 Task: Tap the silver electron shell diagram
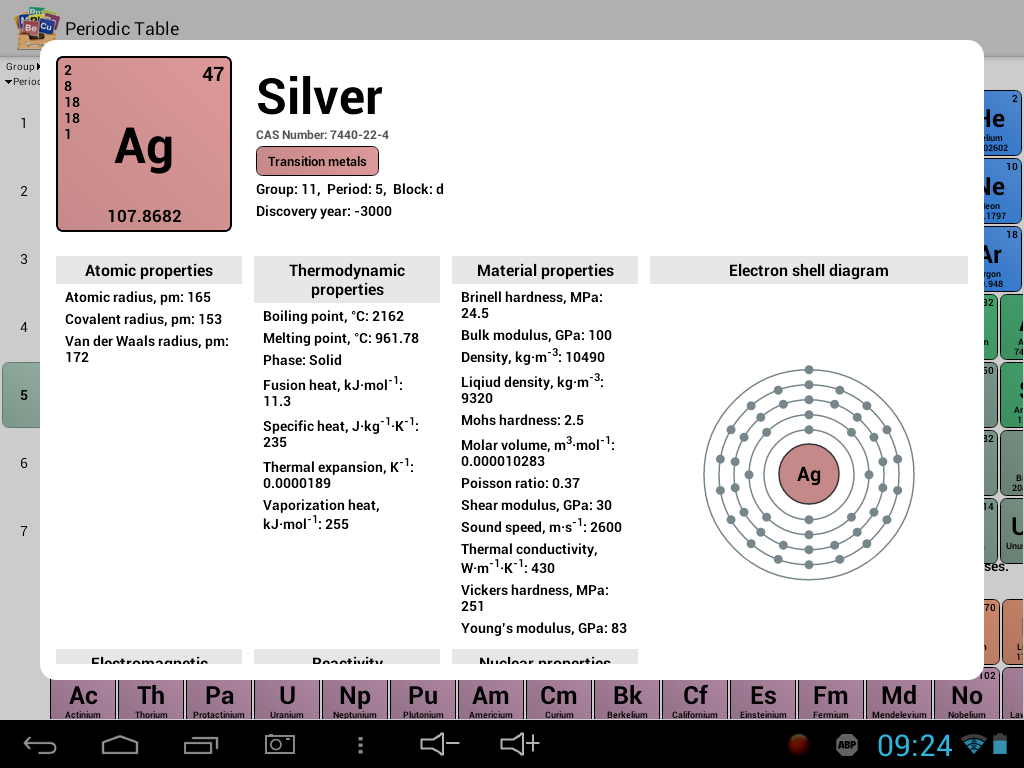[x=808, y=474]
